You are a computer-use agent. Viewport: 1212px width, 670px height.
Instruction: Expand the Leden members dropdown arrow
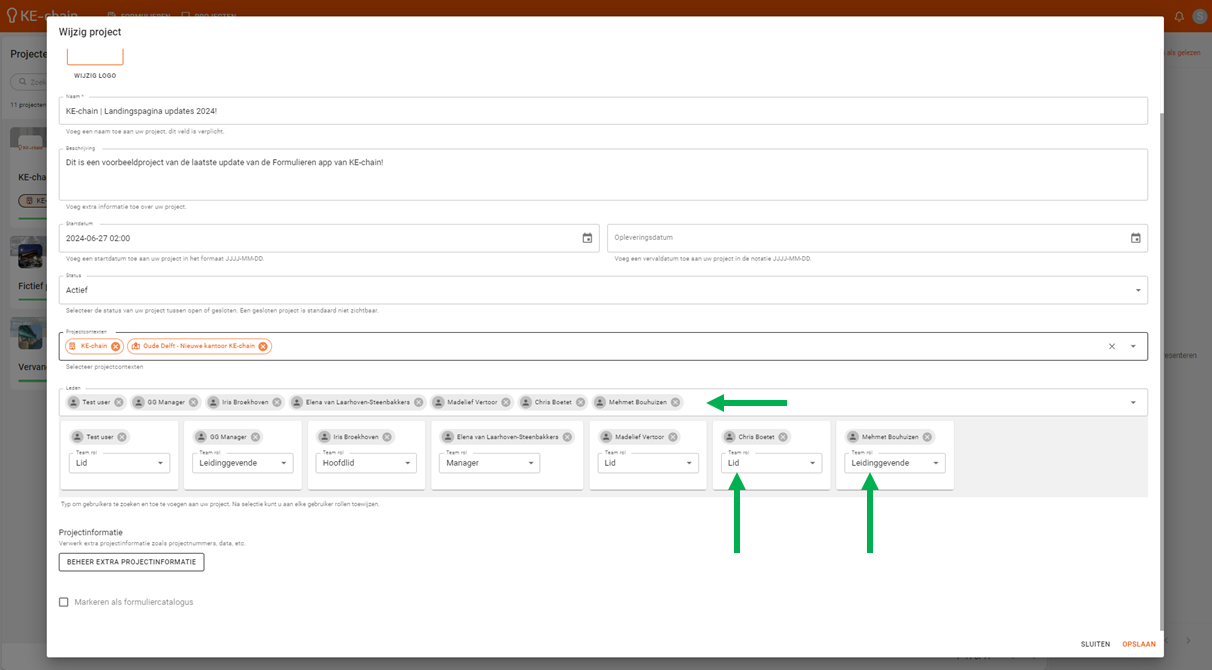[1133, 402]
